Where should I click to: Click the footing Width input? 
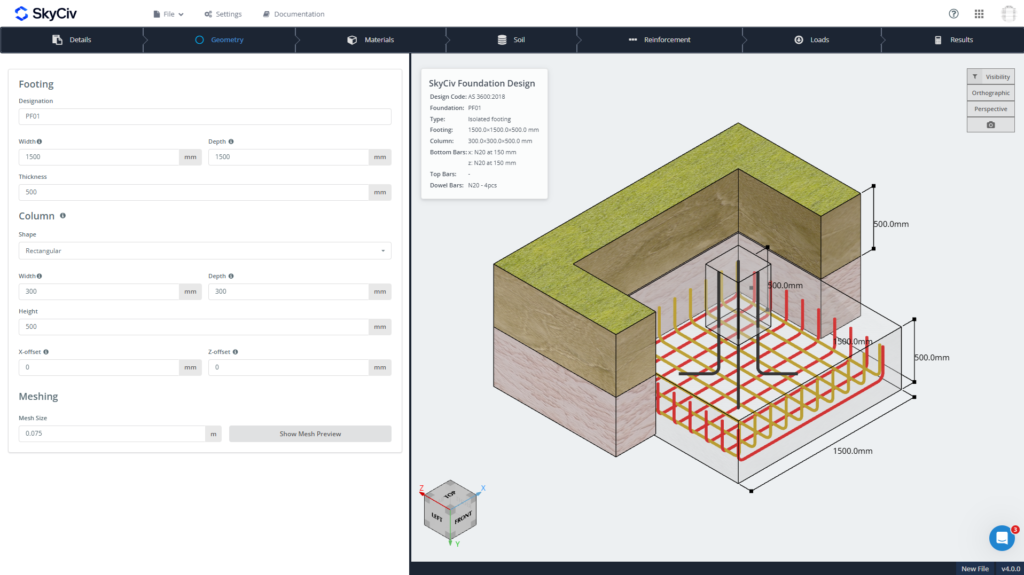pyautogui.click(x=99, y=157)
